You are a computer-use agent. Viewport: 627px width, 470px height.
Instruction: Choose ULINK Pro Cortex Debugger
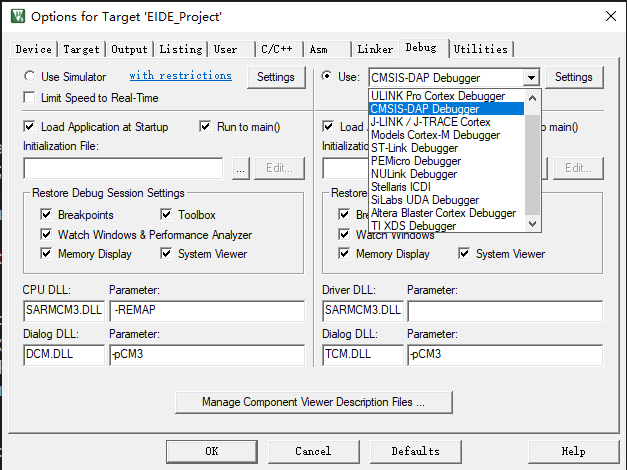coord(446,96)
